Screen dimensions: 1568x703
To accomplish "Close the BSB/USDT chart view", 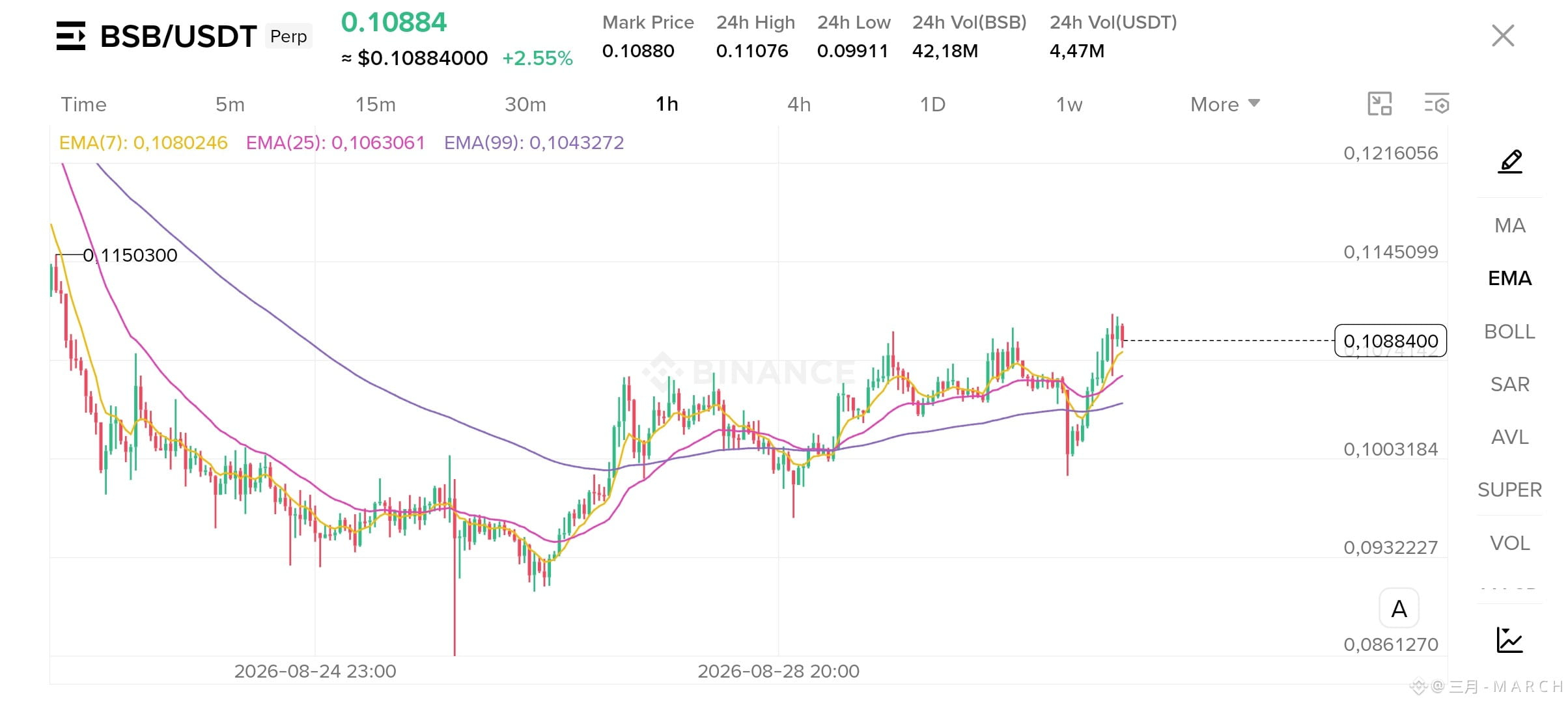I will tap(1503, 36).
